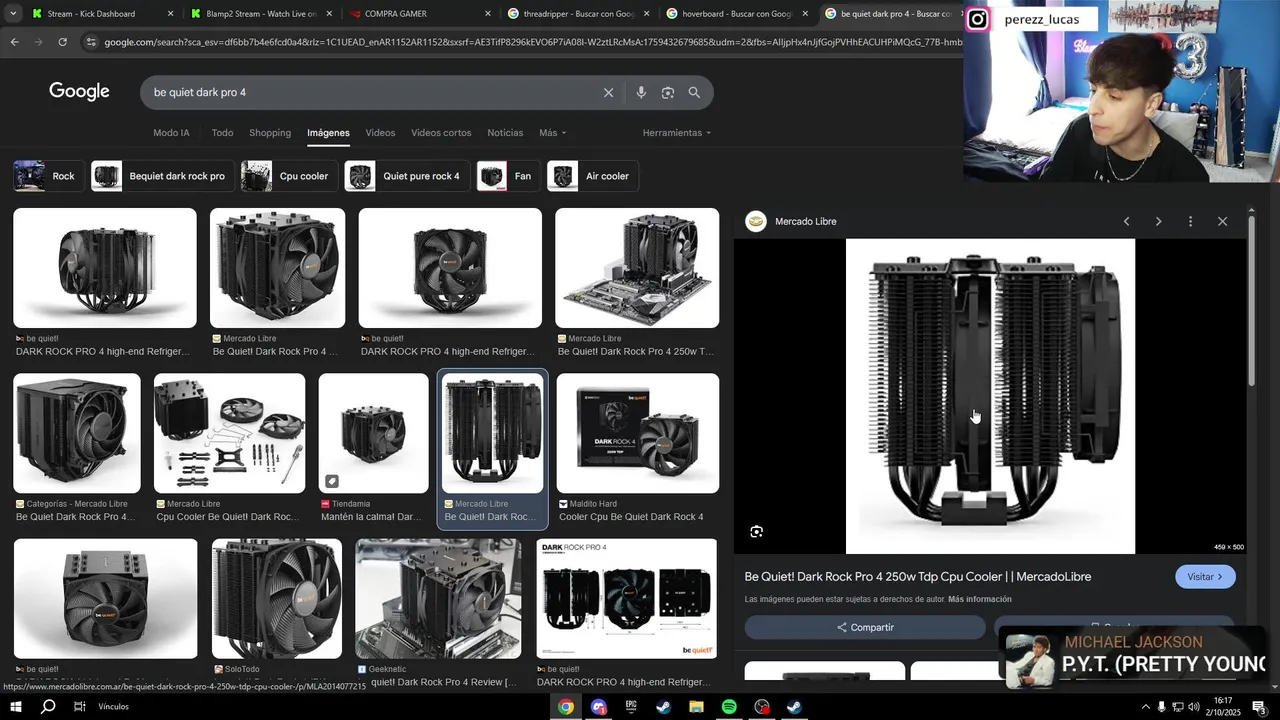Image resolution: width=1280 pixels, height=720 pixels.
Task: Open the volume control in system tray
Action: tap(1193, 707)
